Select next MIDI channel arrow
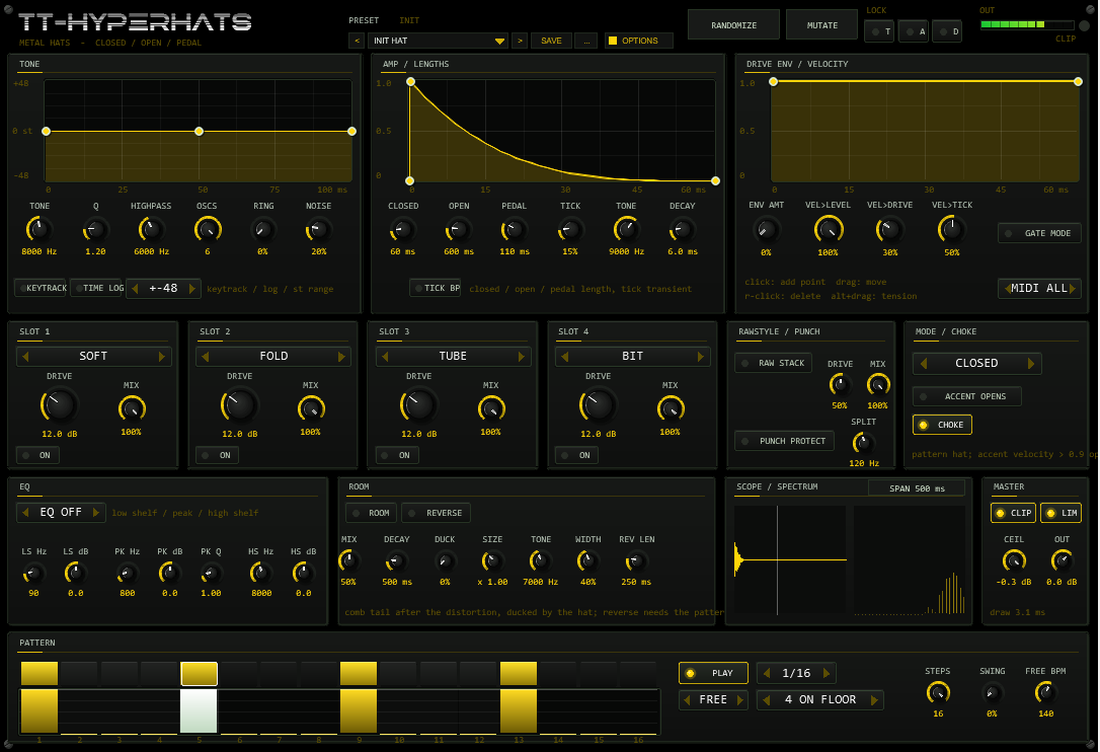 (1073, 288)
